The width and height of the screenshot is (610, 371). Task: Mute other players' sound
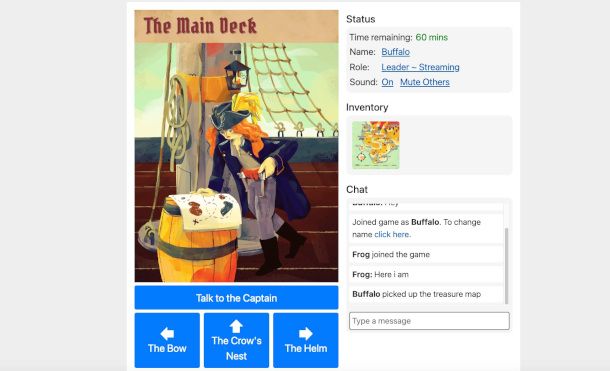[x=424, y=82]
